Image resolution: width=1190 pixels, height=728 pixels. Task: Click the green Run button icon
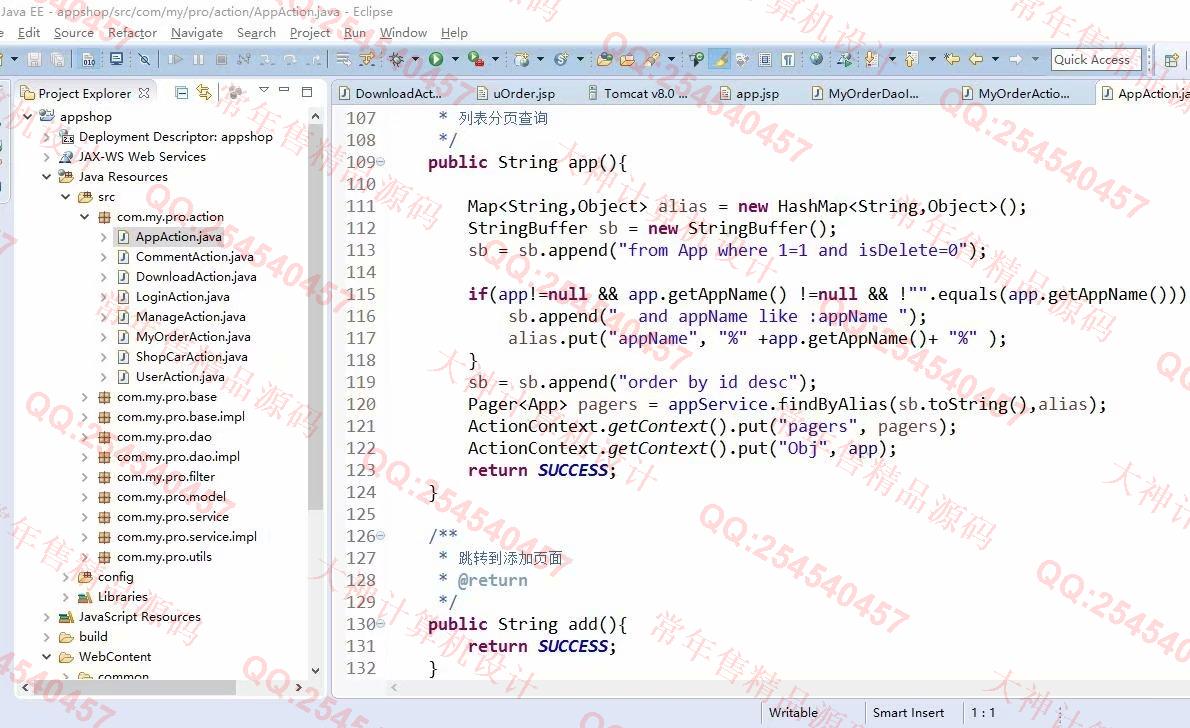pyautogui.click(x=436, y=59)
